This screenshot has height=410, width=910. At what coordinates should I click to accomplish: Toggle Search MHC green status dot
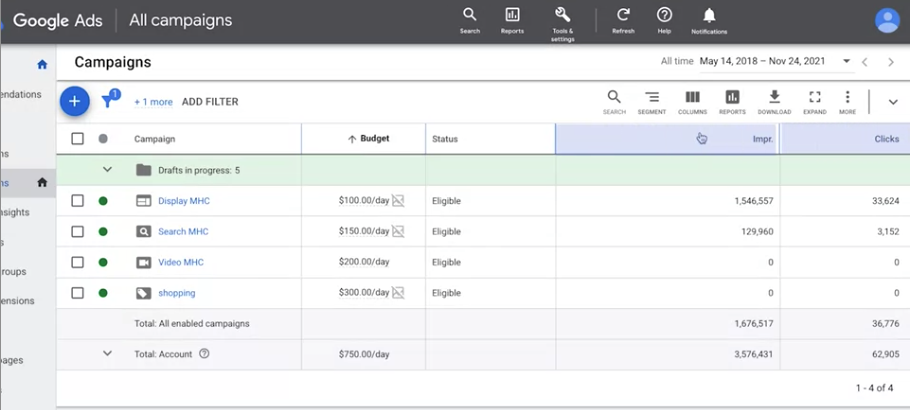pyautogui.click(x=103, y=232)
